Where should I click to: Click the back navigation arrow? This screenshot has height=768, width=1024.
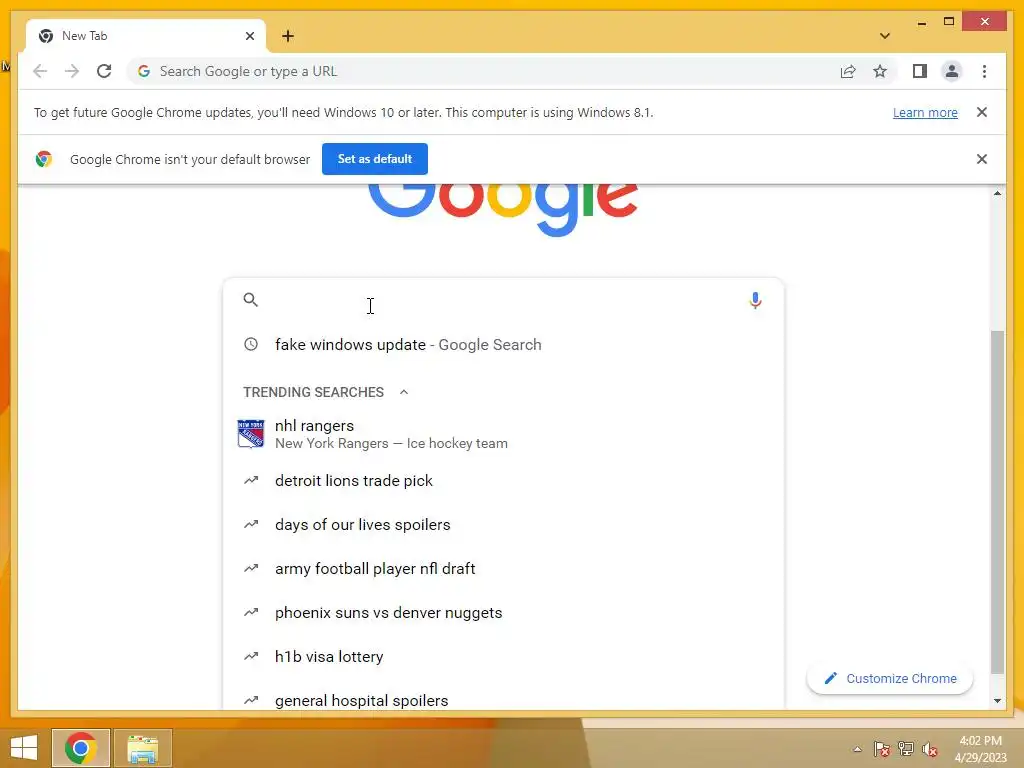[40, 71]
